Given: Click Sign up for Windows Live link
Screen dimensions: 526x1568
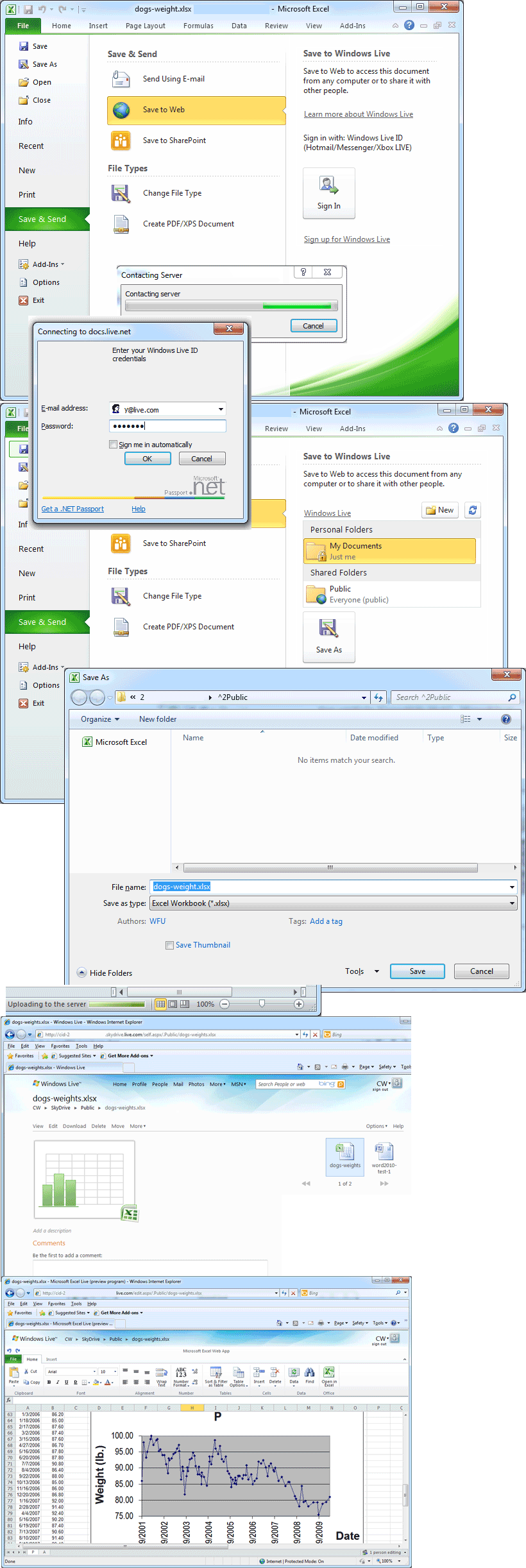Looking at the screenshot, I should (x=347, y=239).
